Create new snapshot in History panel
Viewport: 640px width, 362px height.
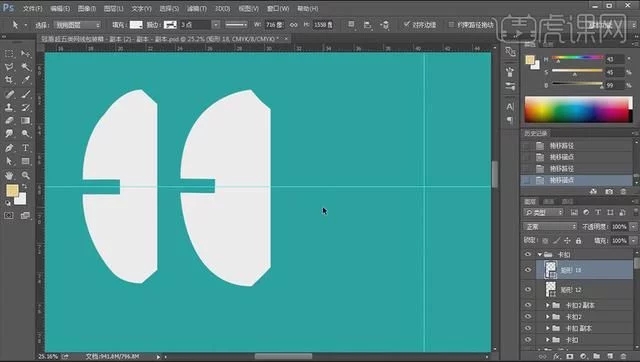coord(609,191)
